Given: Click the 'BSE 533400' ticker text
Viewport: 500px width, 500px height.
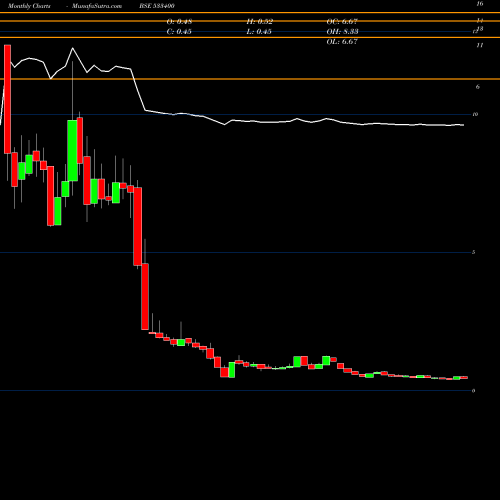Looking at the screenshot, I should (157, 6).
